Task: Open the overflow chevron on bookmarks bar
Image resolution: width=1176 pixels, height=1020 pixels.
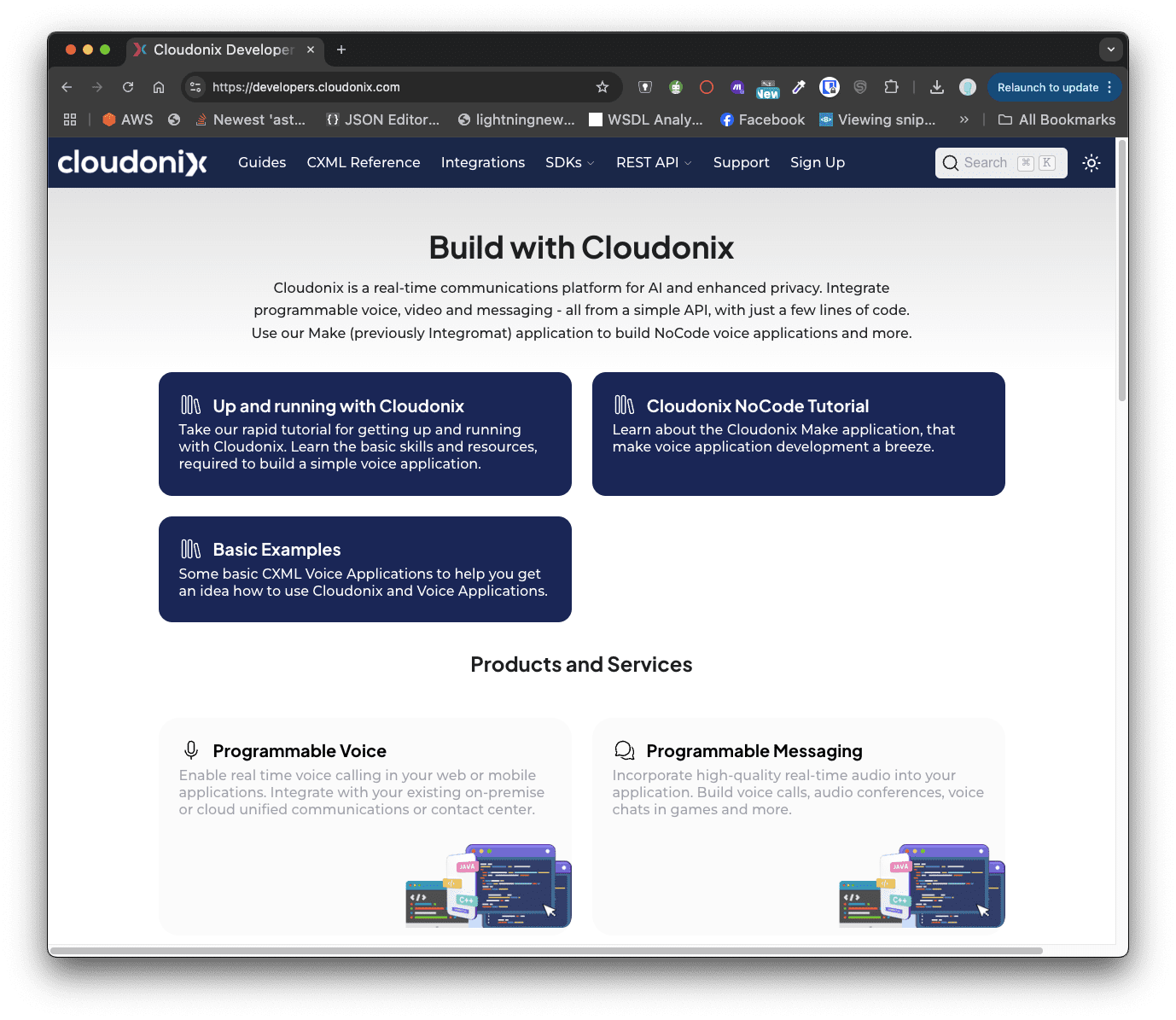Action: pyautogui.click(x=964, y=119)
